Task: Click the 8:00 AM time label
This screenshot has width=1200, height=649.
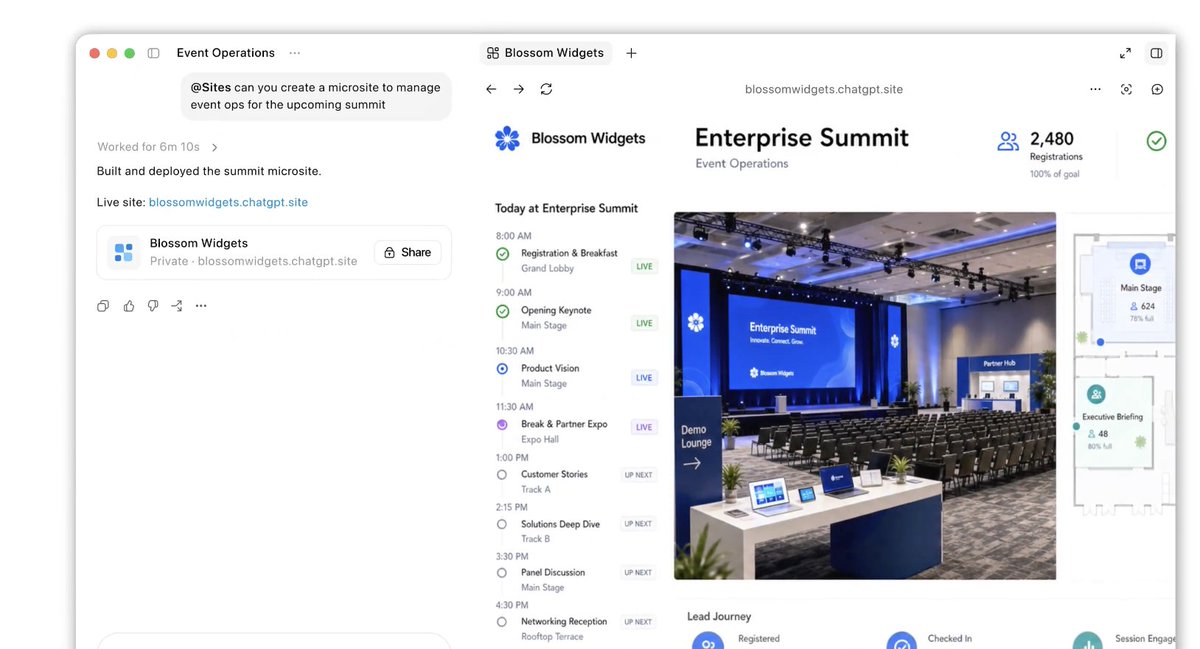Action: click(x=513, y=236)
